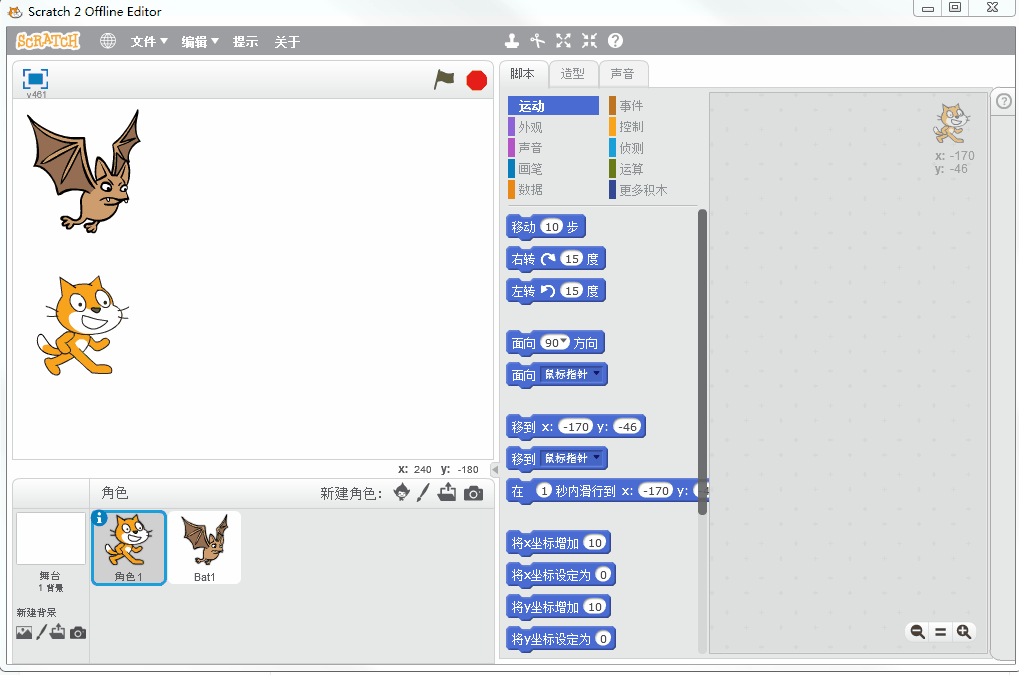Image resolution: width=1019 pixels, height=675 pixels.
Task: Open direction dropdown in 面向 90 方向 block
Action: [564, 341]
